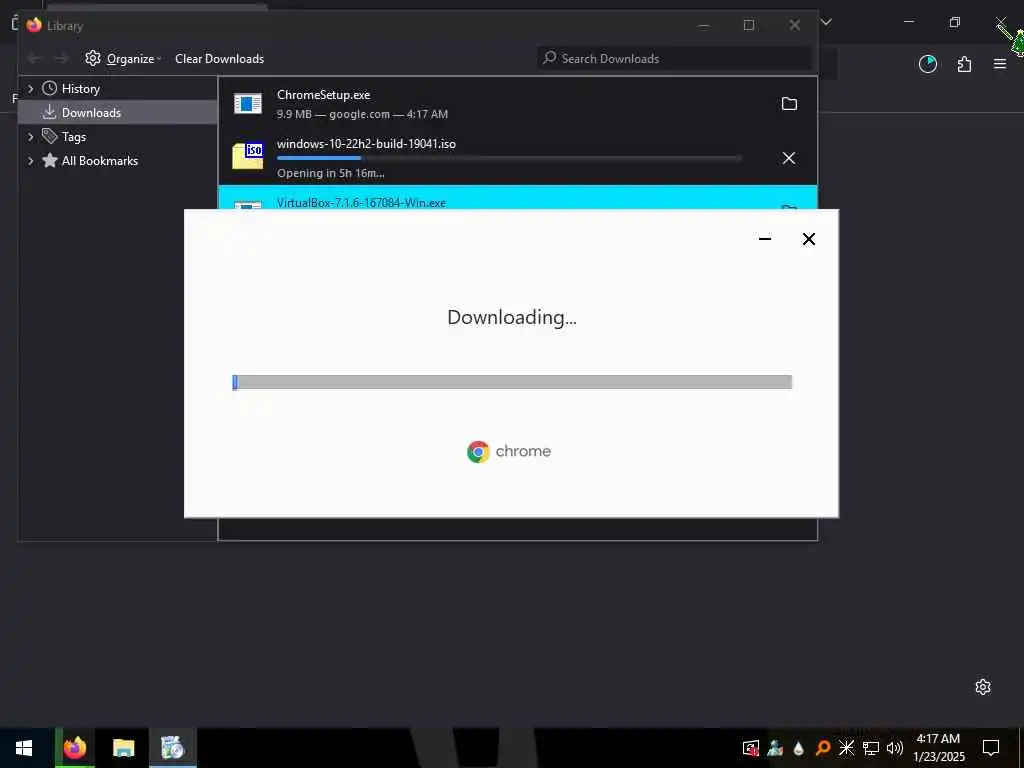This screenshot has width=1024, height=768.
Task: Click the red-badged first tray icon
Action: pos(751,748)
